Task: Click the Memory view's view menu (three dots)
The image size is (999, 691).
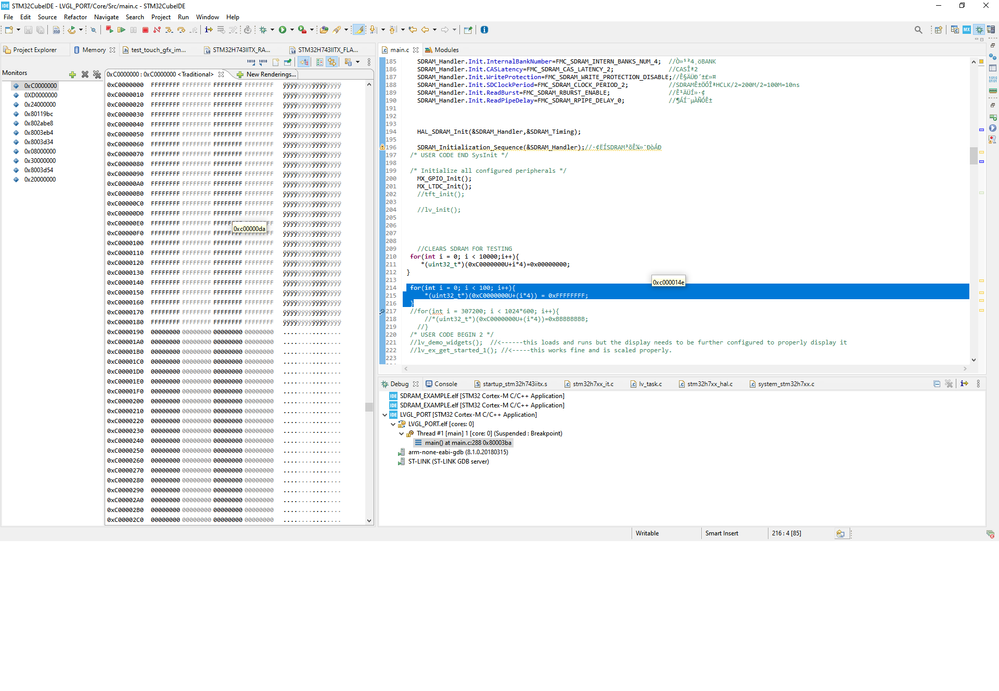Action: 369,62
